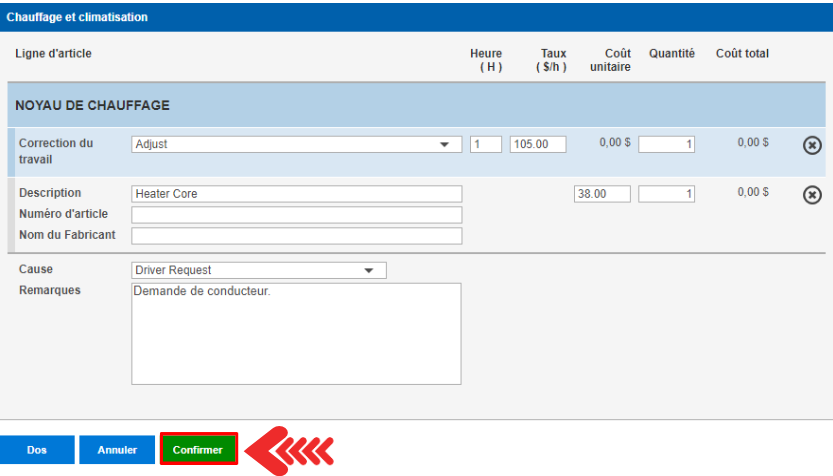Click the Description label

point(50,193)
